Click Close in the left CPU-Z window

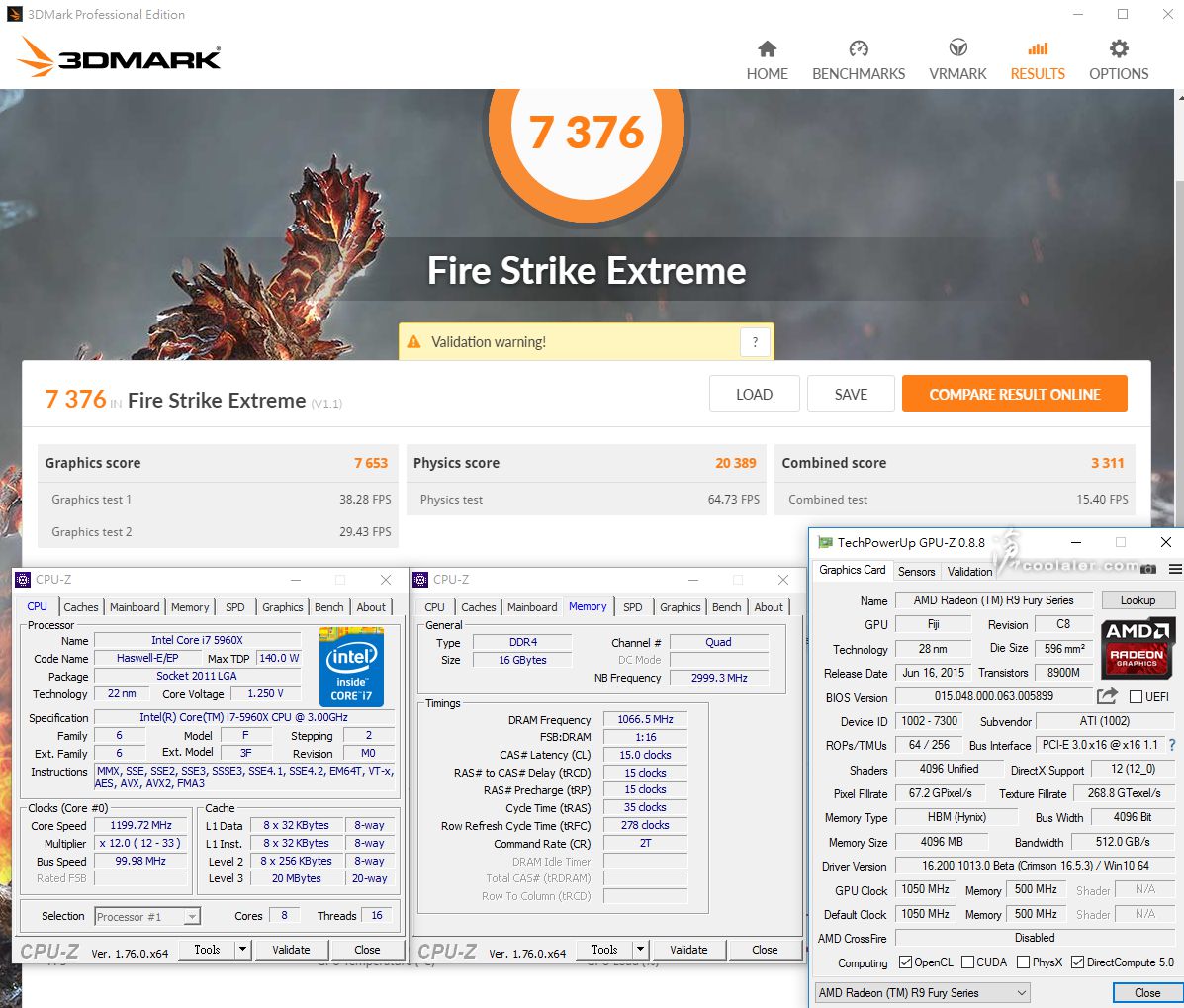coord(367,949)
